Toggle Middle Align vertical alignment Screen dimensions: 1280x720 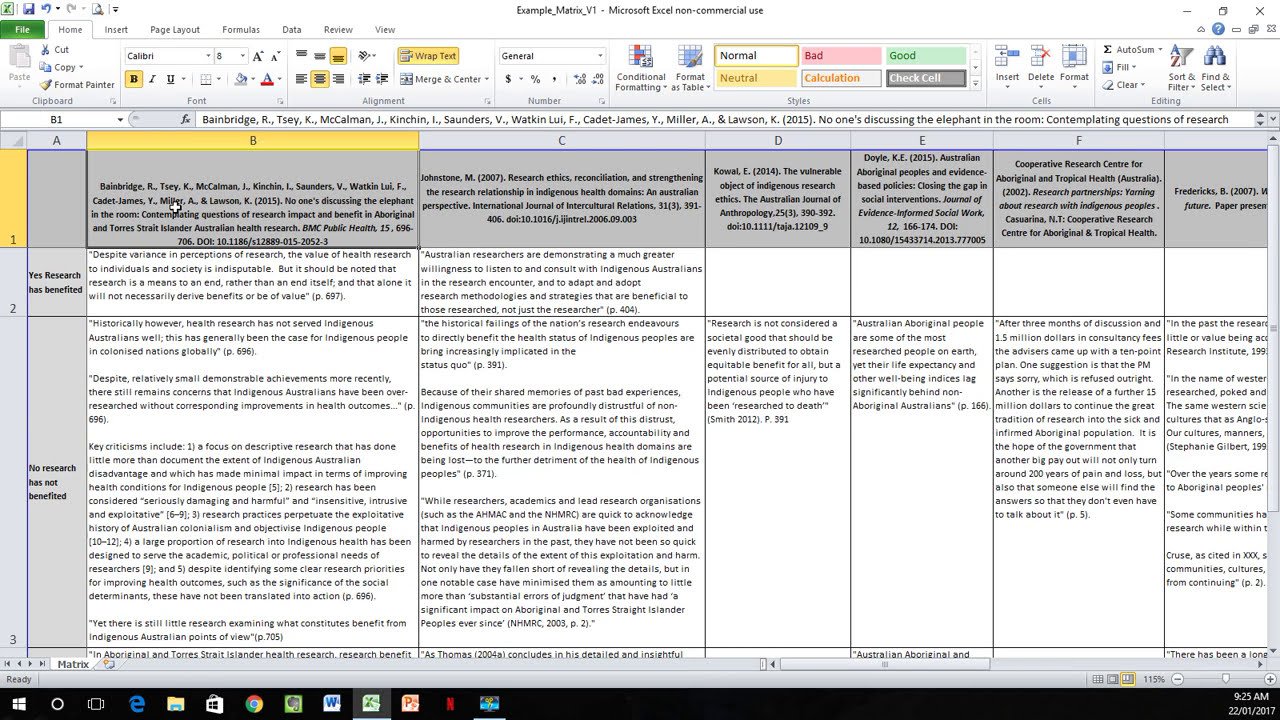click(320, 56)
